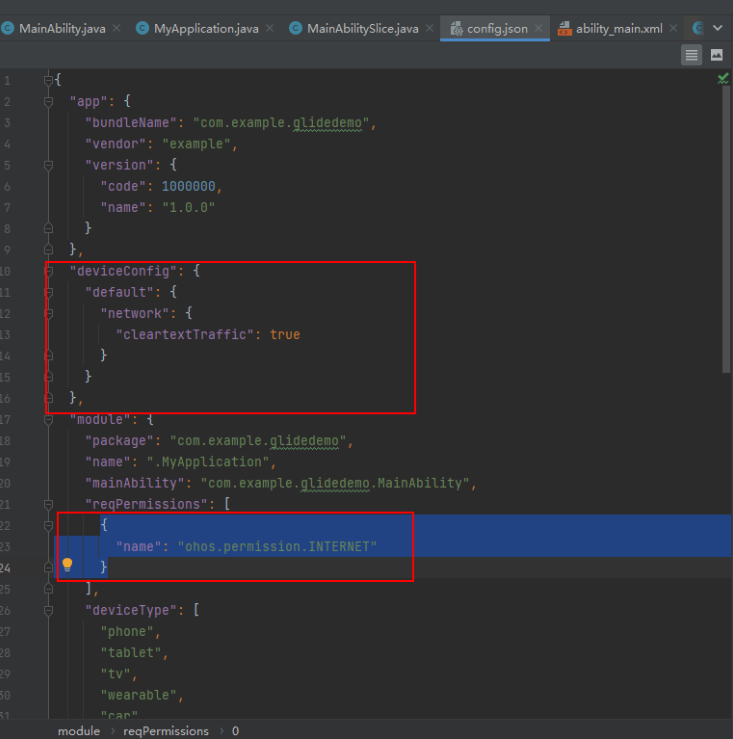Select the config.json tab
The image size is (733, 739).
pyautogui.click(x=497, y=29)
